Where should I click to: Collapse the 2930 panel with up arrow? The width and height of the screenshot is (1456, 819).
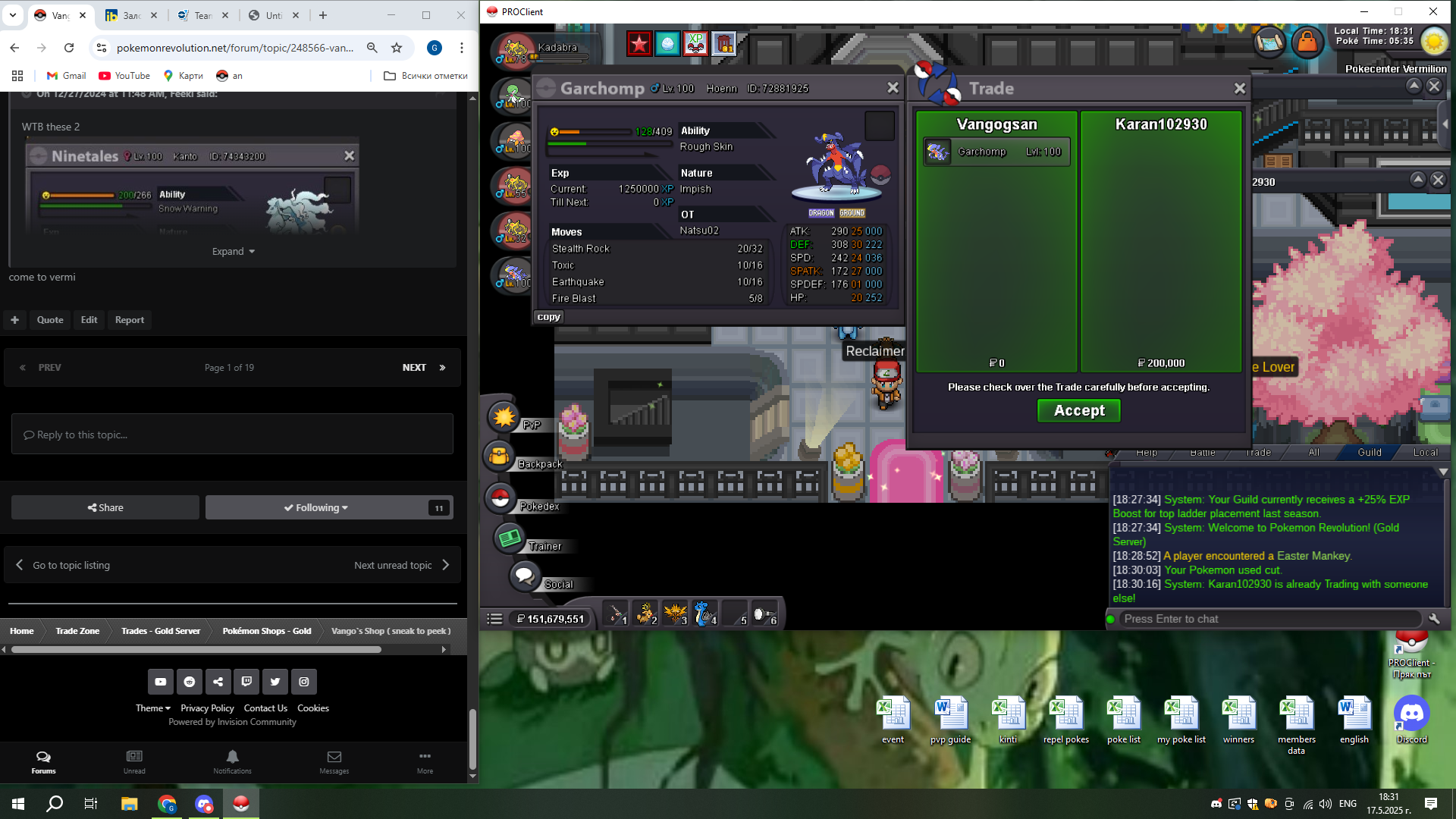1417,180
